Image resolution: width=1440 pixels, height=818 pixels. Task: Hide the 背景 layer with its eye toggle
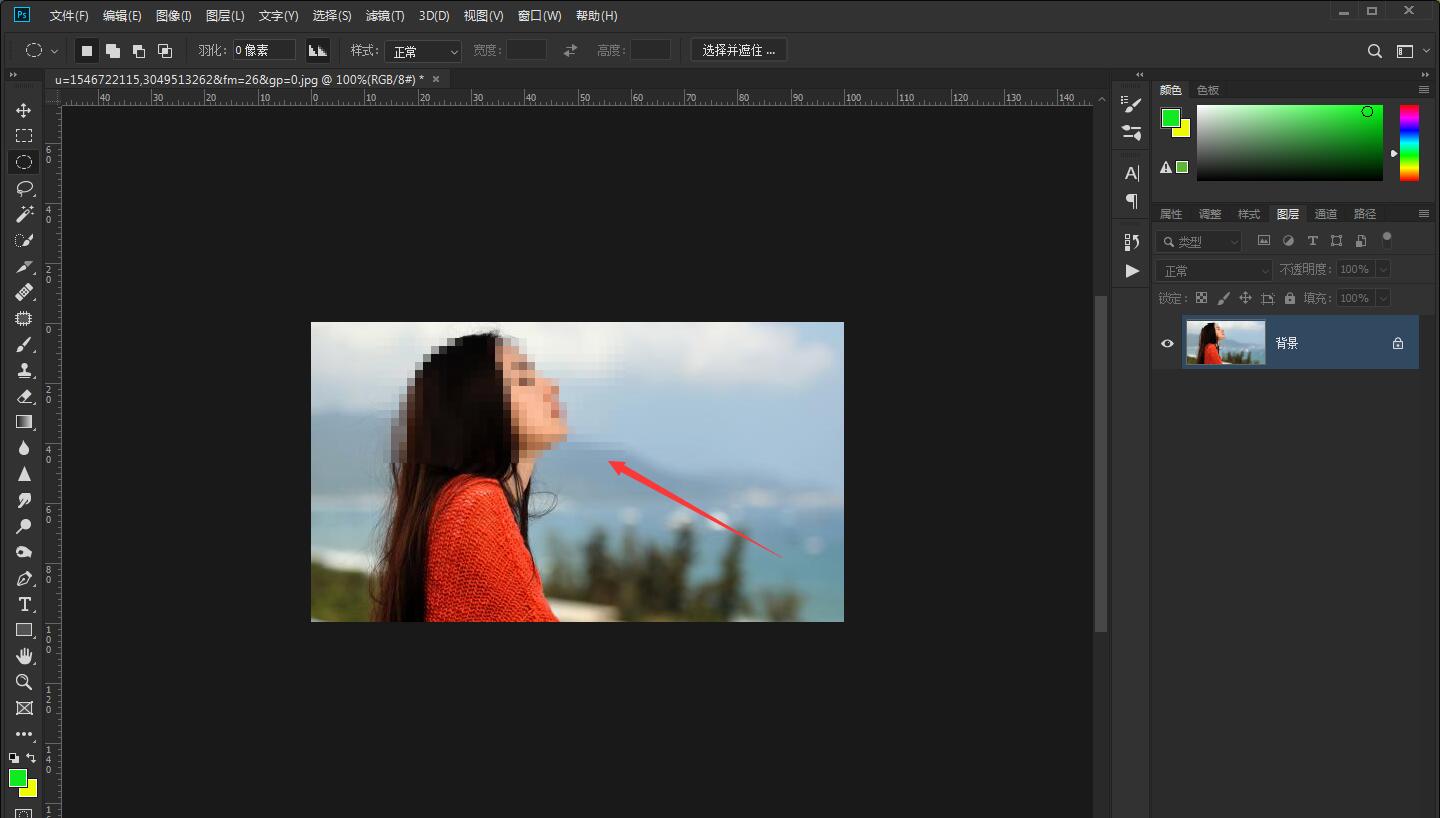1167,343
